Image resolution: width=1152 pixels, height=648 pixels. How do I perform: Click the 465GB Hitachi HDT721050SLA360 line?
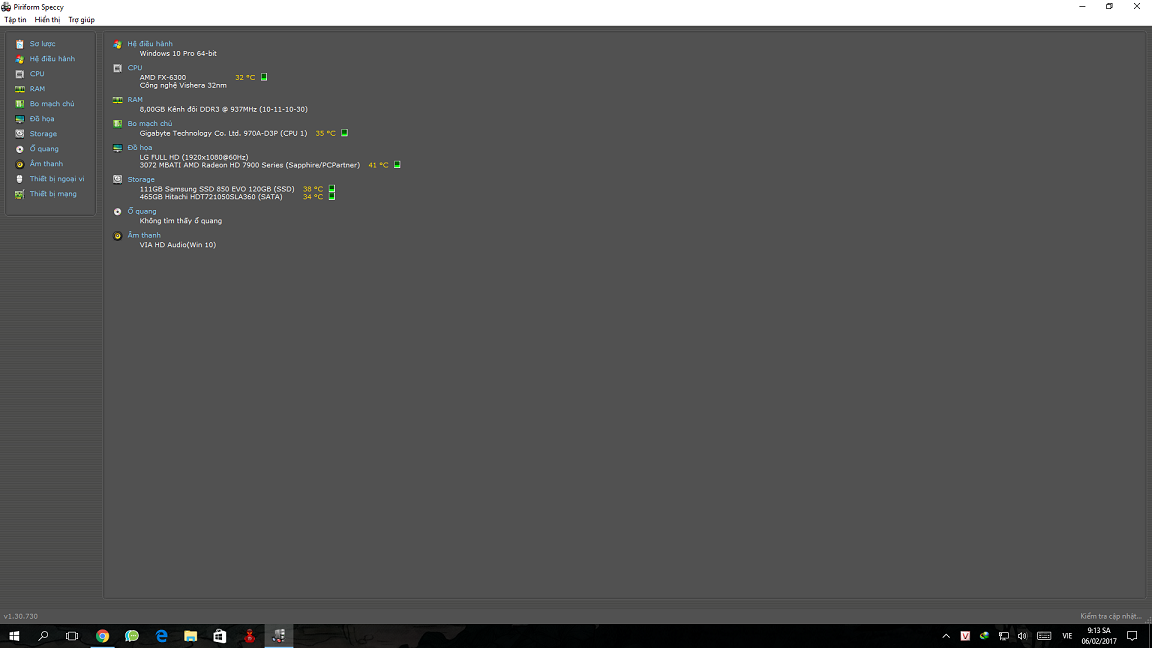click(211, 197)
